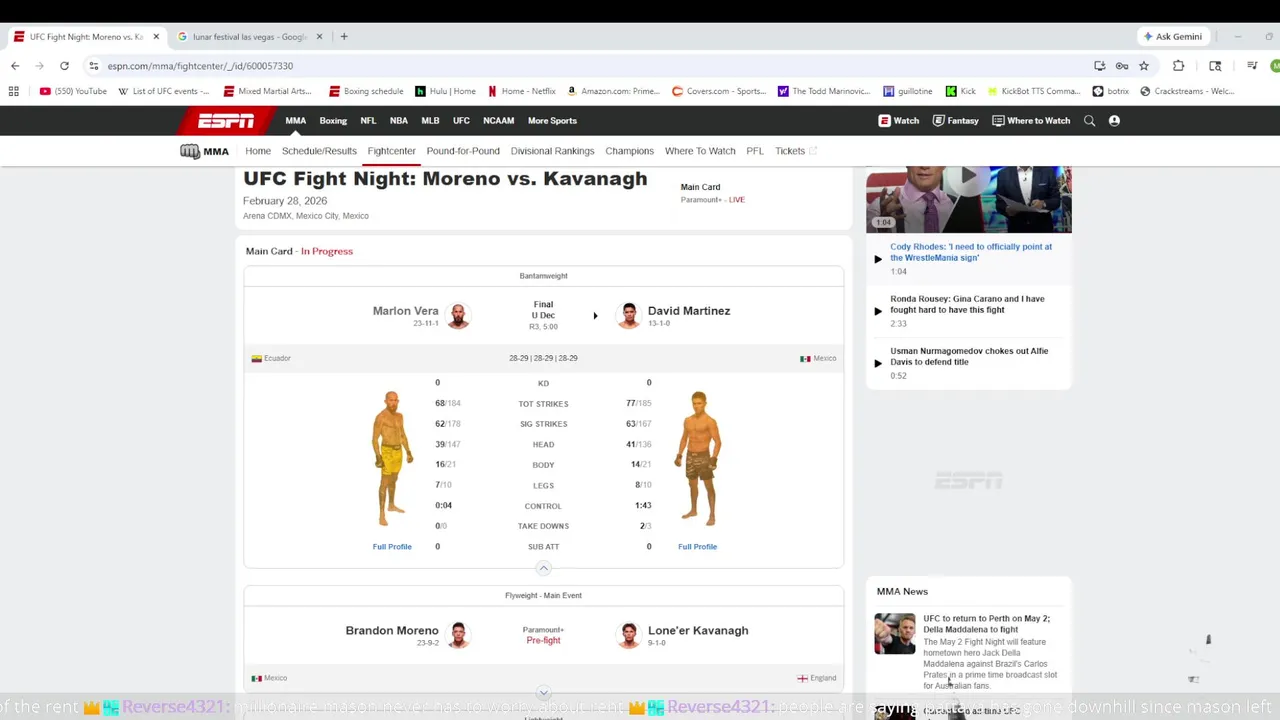Open the Crackstreams bookmark
Image resolution: width=1280 pixels, height=720 pixels.
pos(1187,91)
